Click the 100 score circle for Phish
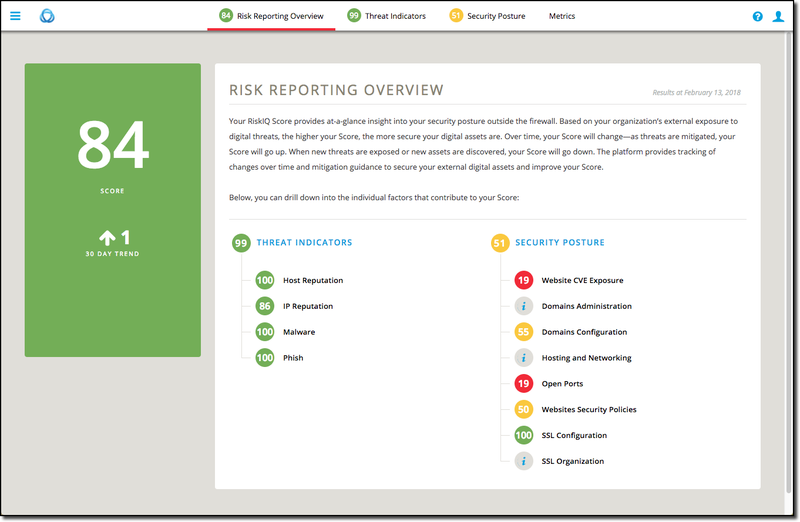This screenshot has width=800, height=522. (264, 358)
